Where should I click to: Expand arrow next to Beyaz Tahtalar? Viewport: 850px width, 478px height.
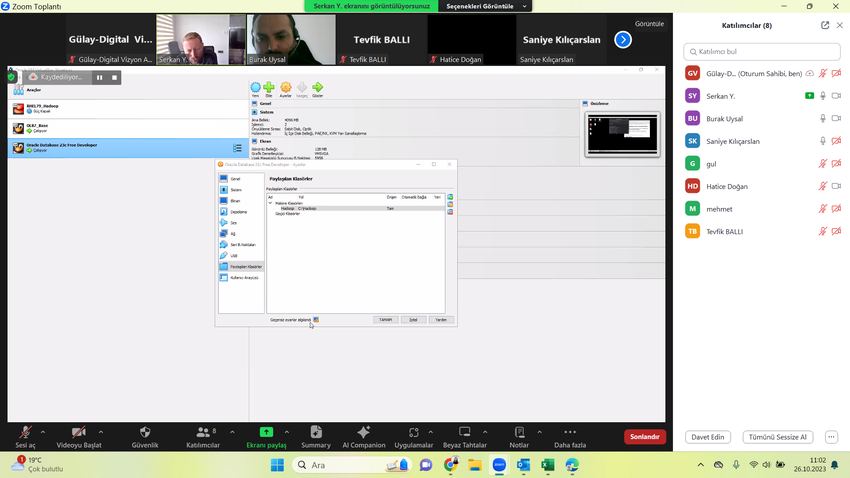485,432
